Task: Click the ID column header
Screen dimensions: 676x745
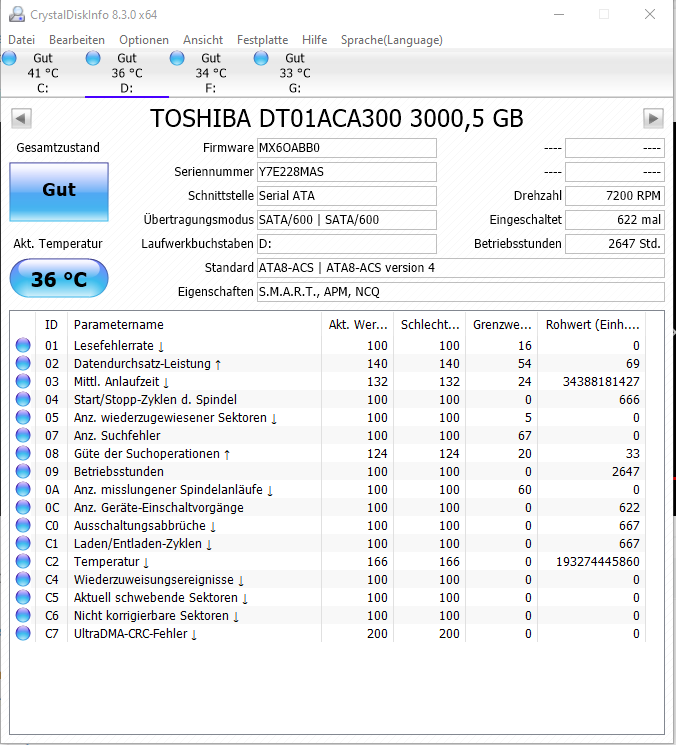Action: point(51,325)
